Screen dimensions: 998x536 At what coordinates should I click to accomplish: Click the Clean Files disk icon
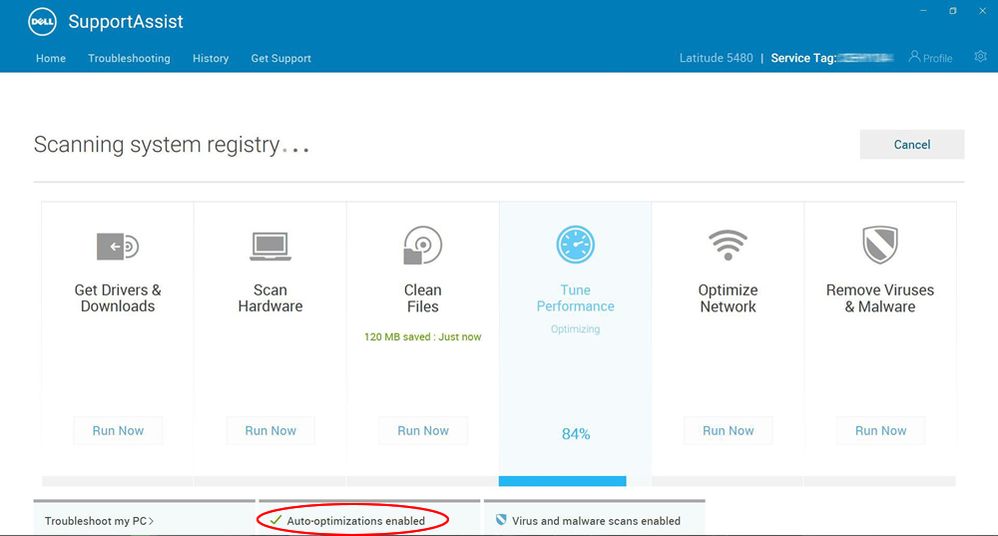click(x=423, y=245)
